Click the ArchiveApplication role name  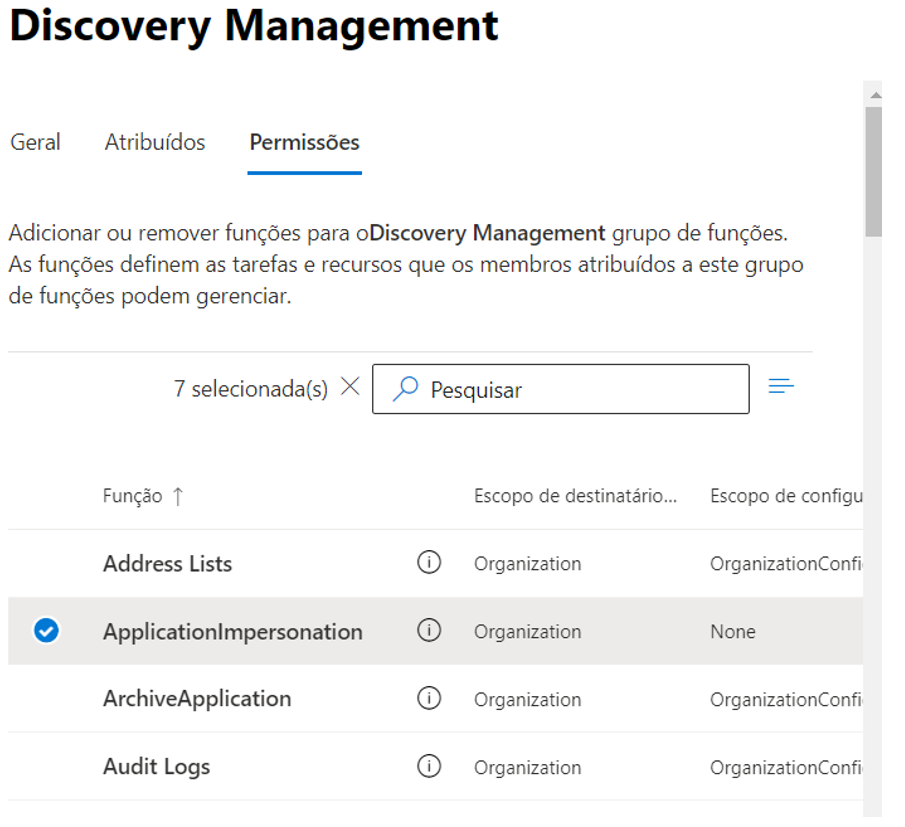coord(197,699)
